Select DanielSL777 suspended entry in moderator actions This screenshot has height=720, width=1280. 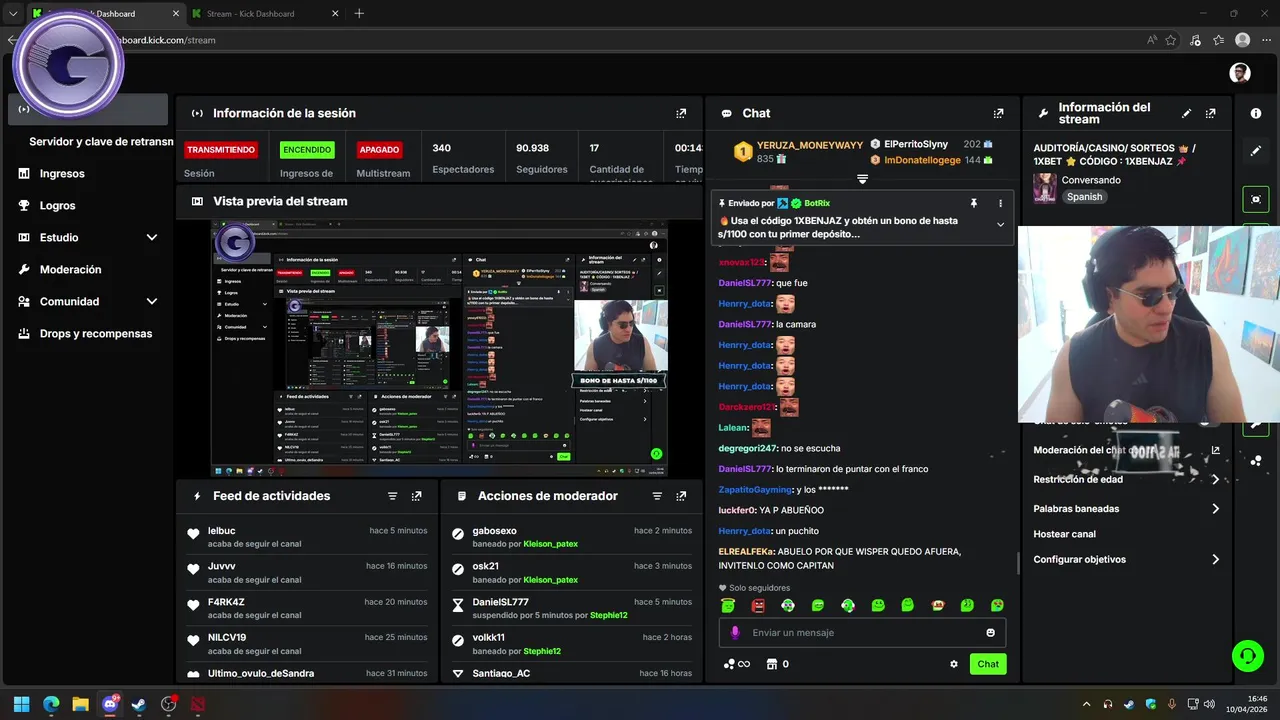(571, 608)
